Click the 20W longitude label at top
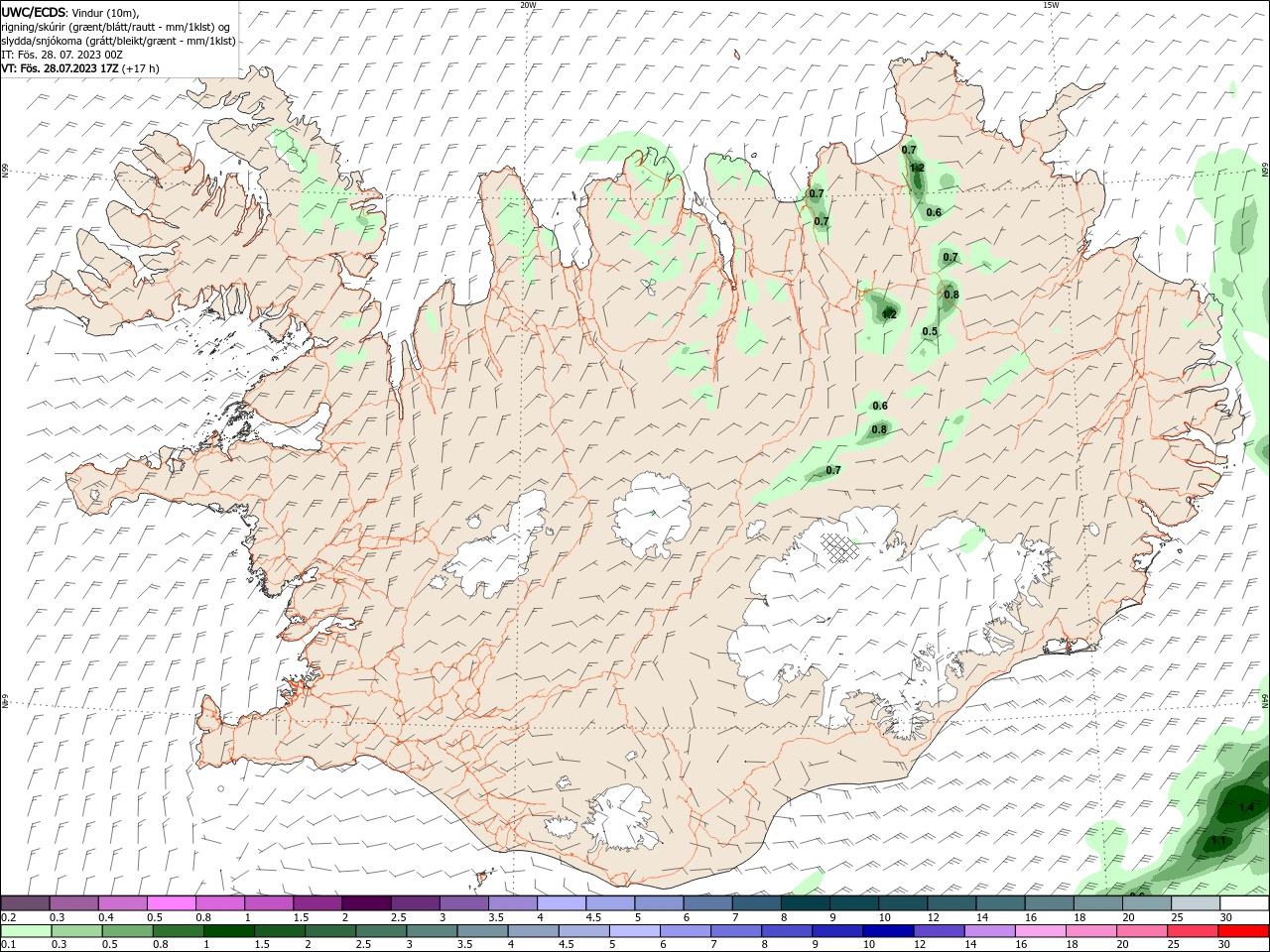 [x=529, y=5]
